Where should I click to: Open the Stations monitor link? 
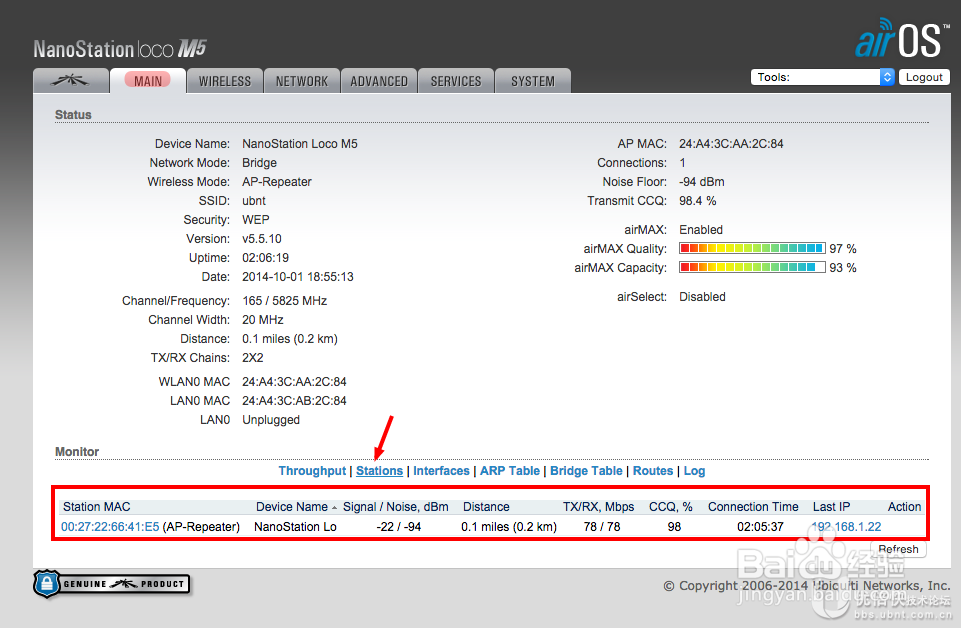click(379, 471)
